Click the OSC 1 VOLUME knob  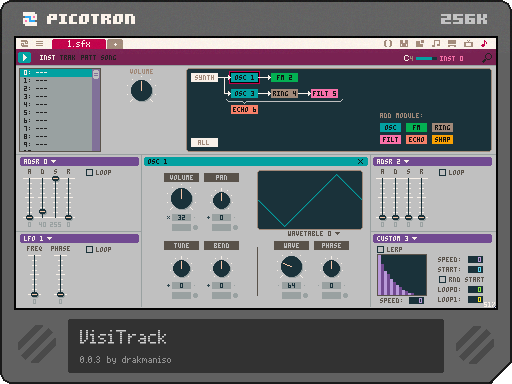[181, 199]
